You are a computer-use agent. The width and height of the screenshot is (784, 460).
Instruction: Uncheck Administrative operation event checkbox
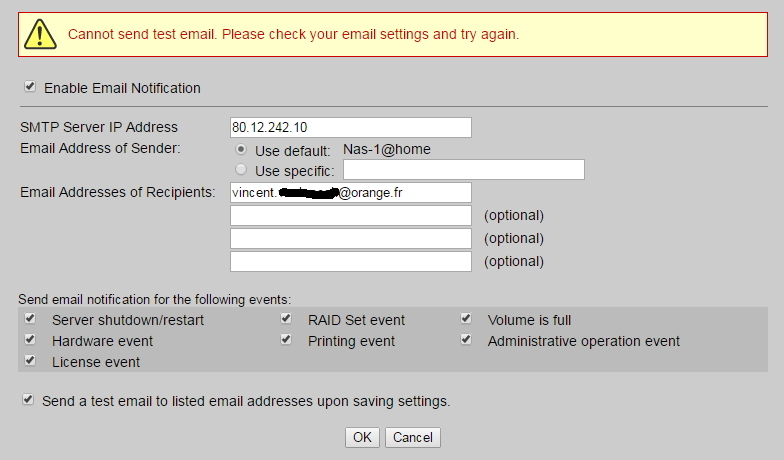pyautogui.click(x=466, y=340)
